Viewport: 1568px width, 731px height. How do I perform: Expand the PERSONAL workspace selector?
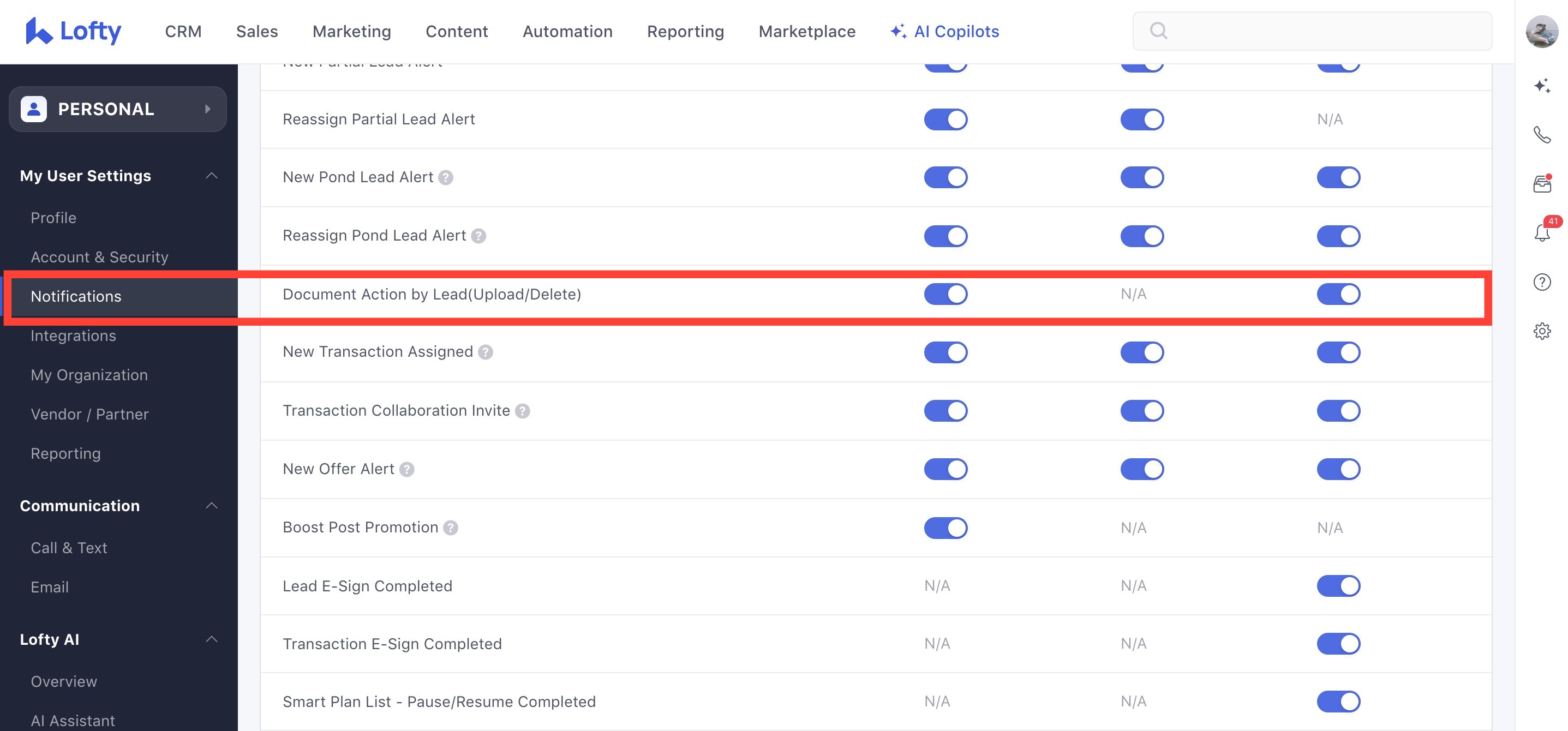click(x=117, y=109)
